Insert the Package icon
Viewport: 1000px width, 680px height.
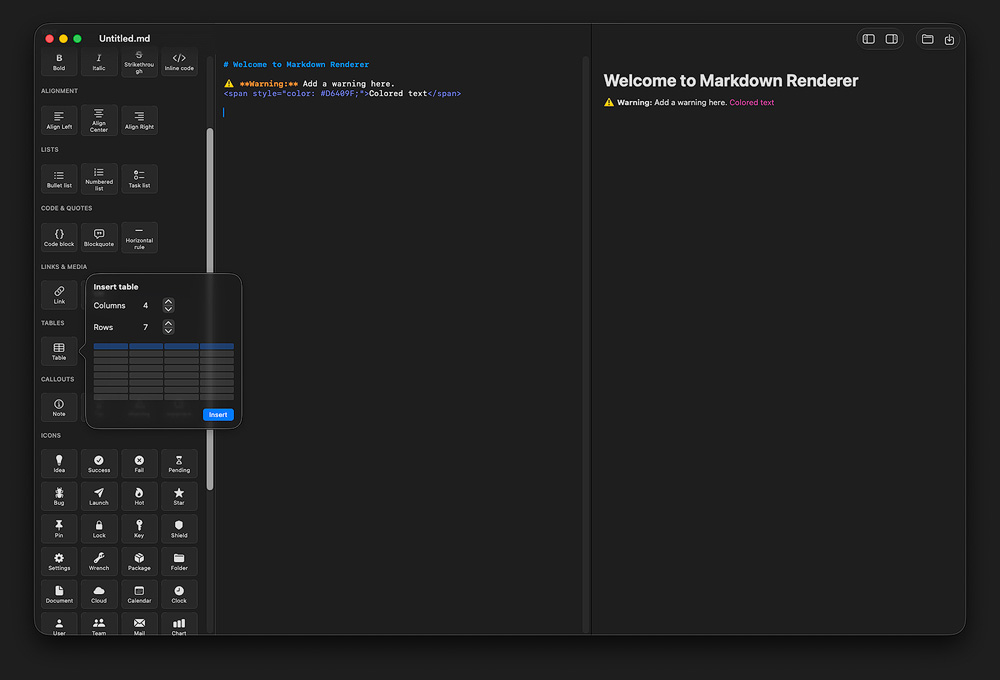tap(139, 561)
